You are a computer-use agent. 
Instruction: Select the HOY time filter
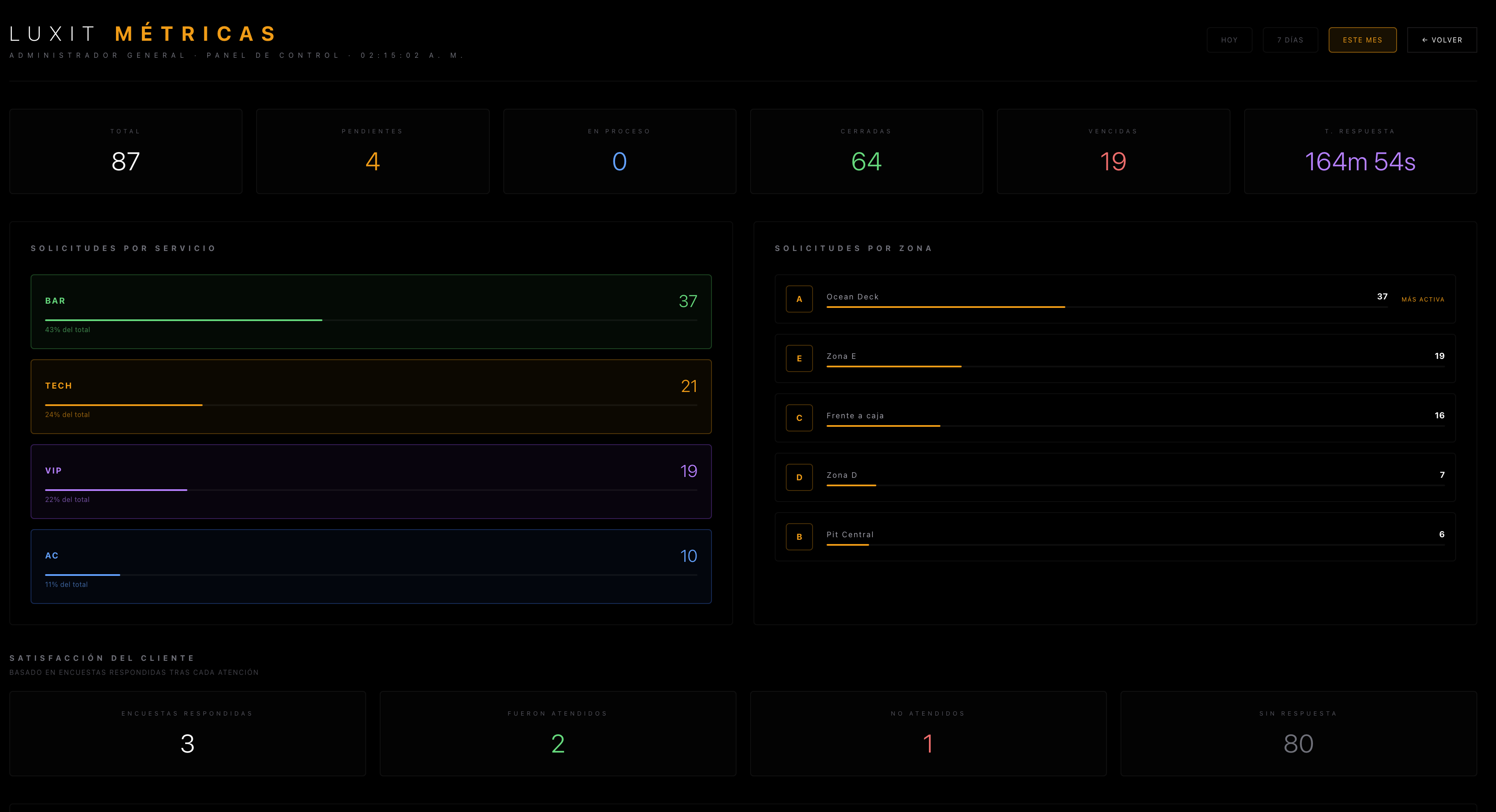[x=1229, y=40]
